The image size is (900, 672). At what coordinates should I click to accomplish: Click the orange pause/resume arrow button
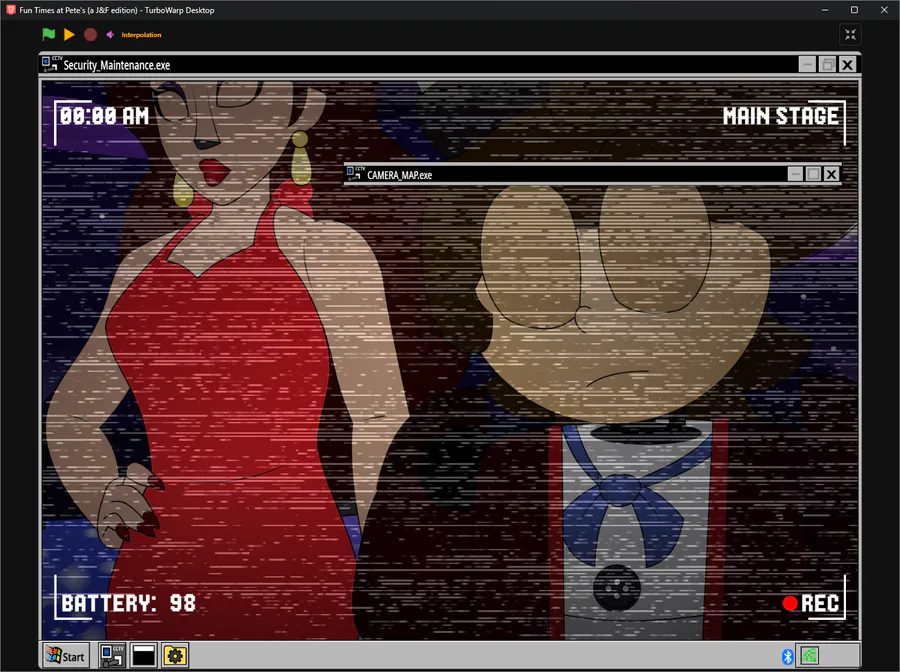pos(69,34)
